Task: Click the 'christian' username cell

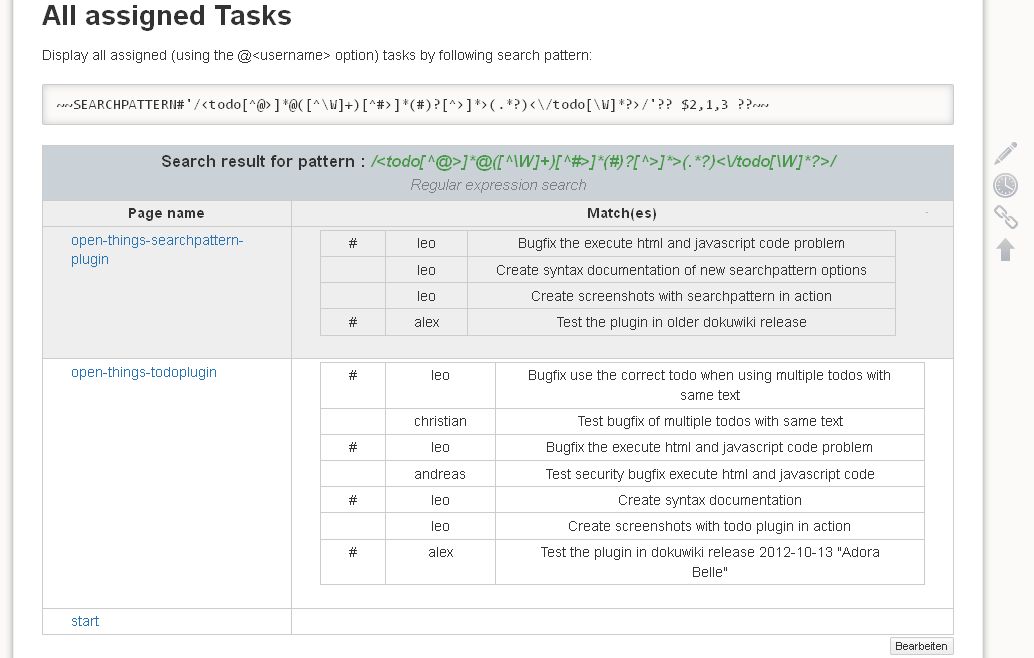Action: coord(440,421)
